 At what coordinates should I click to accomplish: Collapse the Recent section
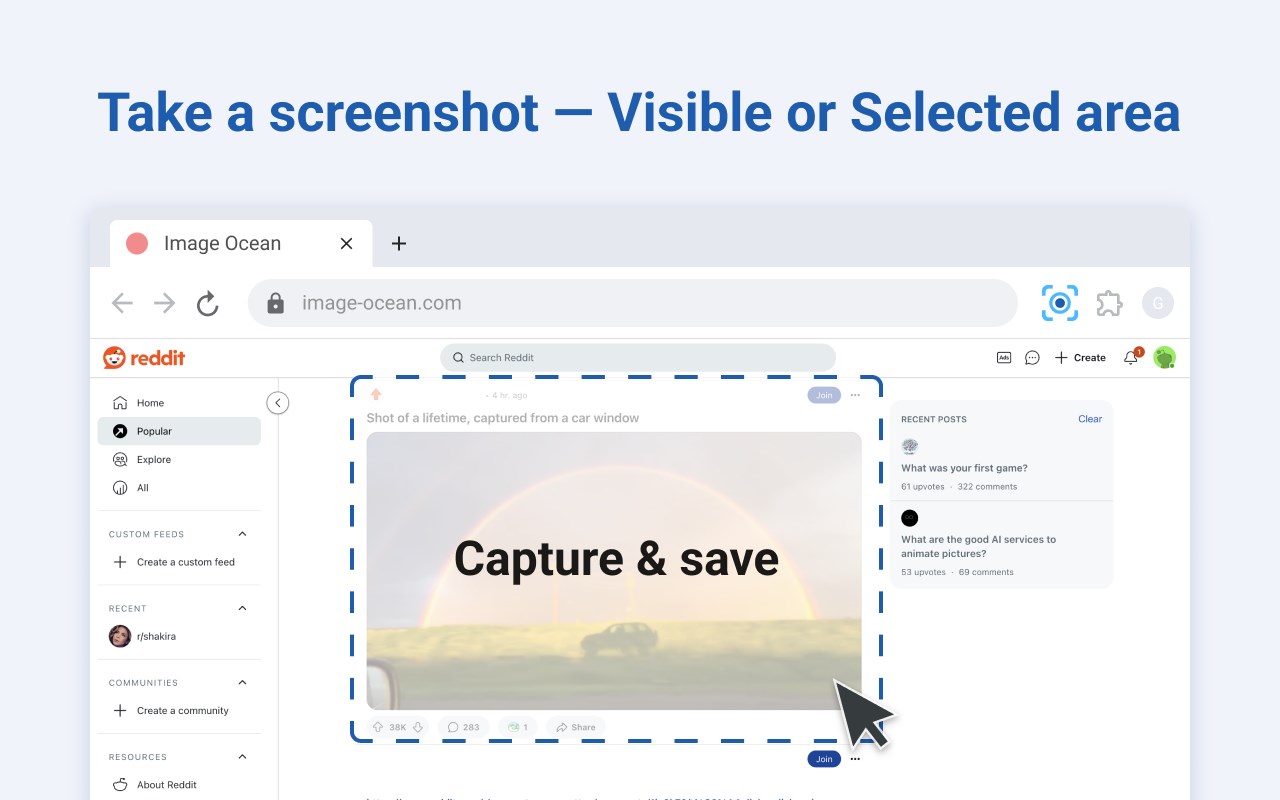pos(242,608)
